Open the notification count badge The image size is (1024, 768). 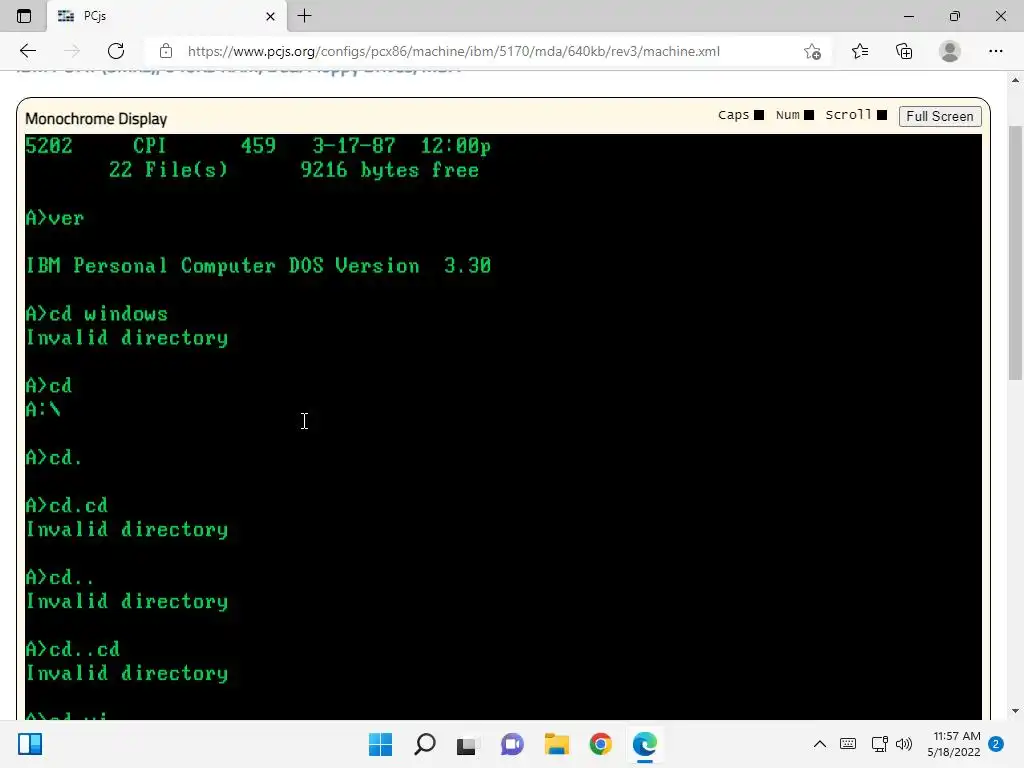point(996,744)
